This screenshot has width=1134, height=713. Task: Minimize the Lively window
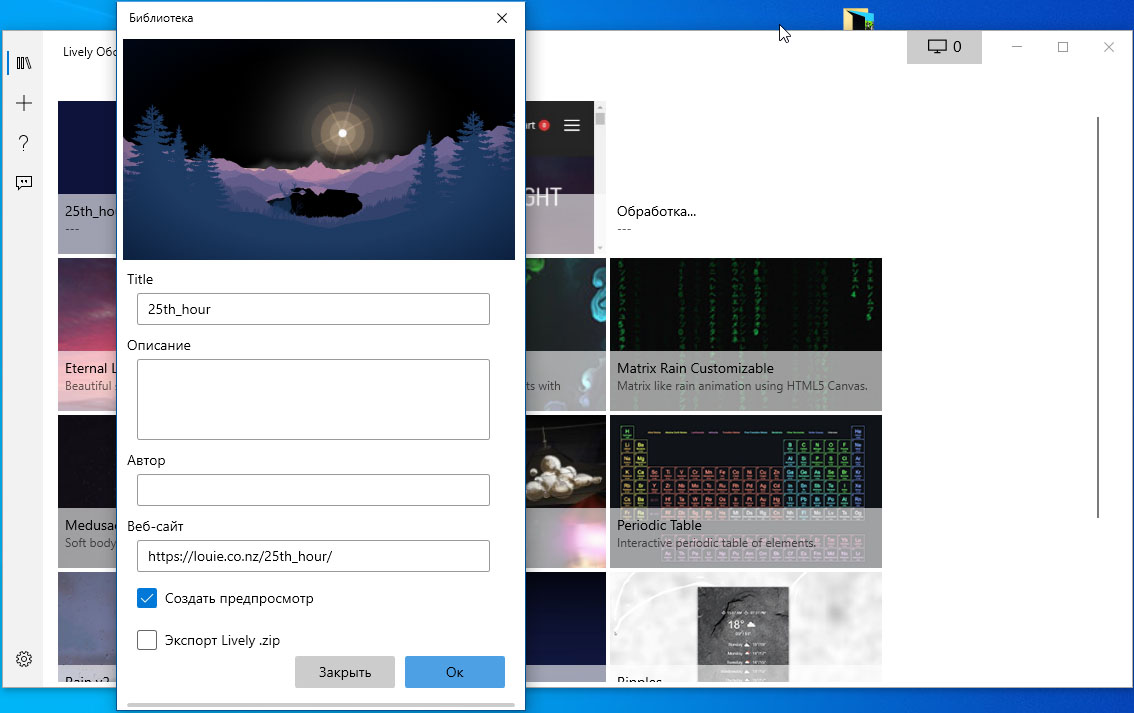tap(1016, 47)
